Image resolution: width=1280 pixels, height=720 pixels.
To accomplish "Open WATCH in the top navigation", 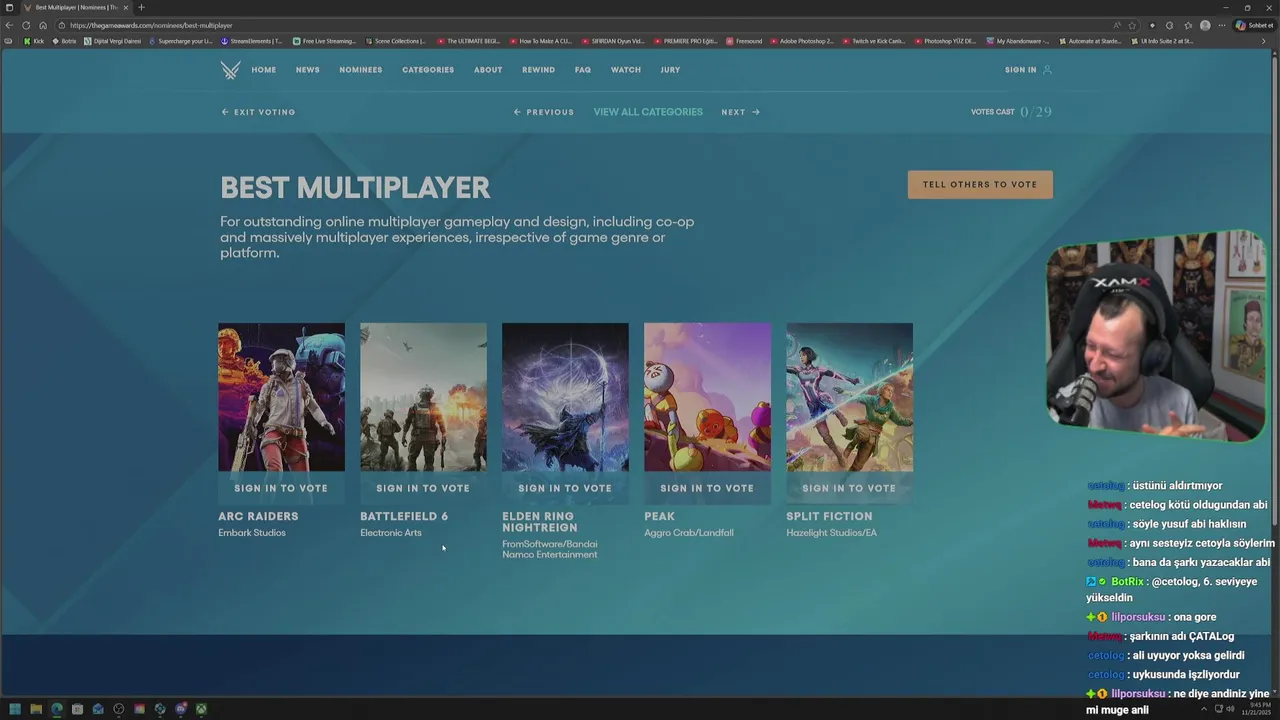I will point(626,70).
